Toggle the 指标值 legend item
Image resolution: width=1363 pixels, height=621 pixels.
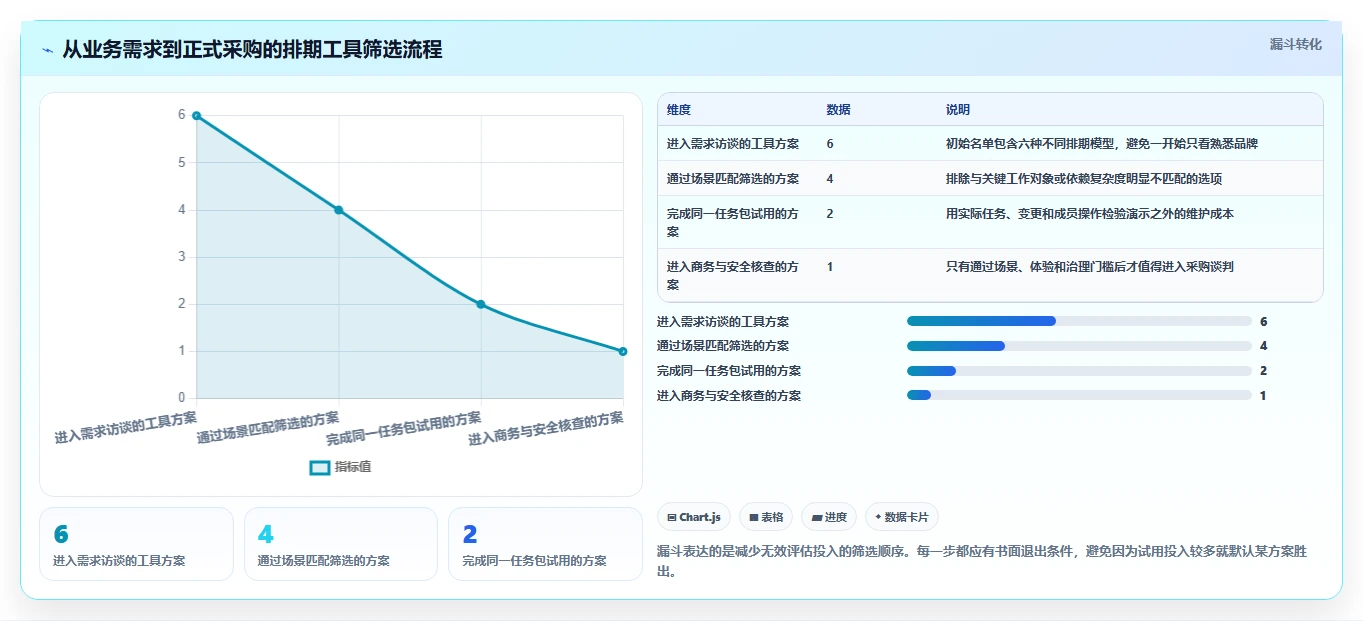(x=340, y=467)
